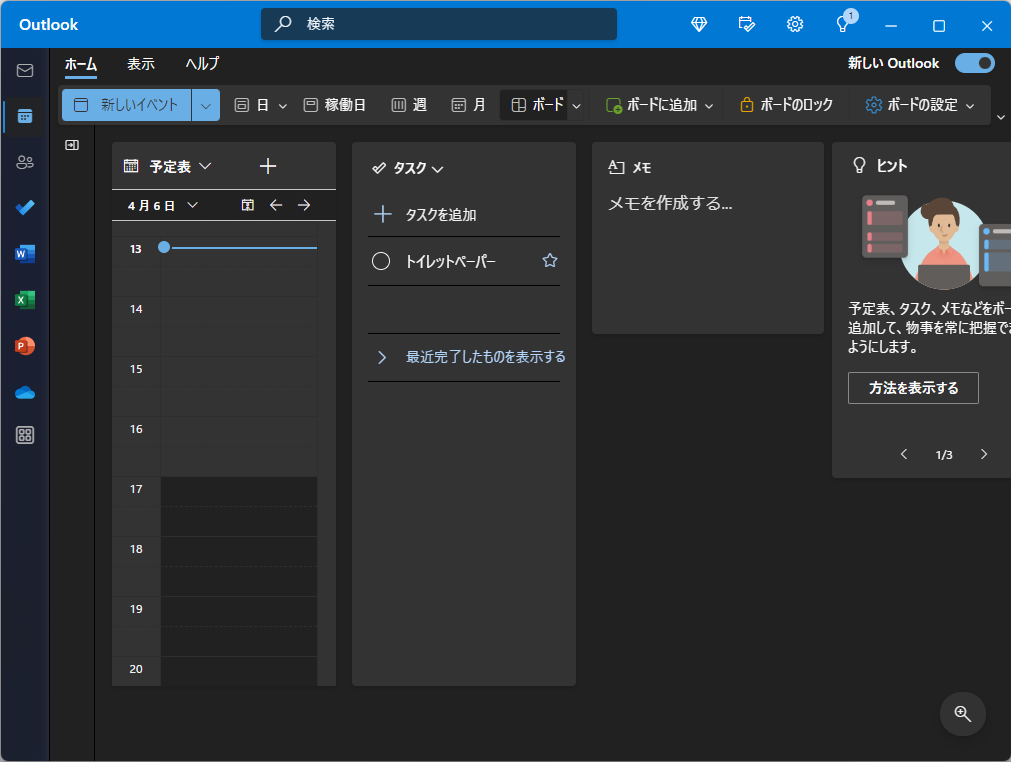
Task: Launch Word from the app sidebar
Action: [x=25, y=254]
